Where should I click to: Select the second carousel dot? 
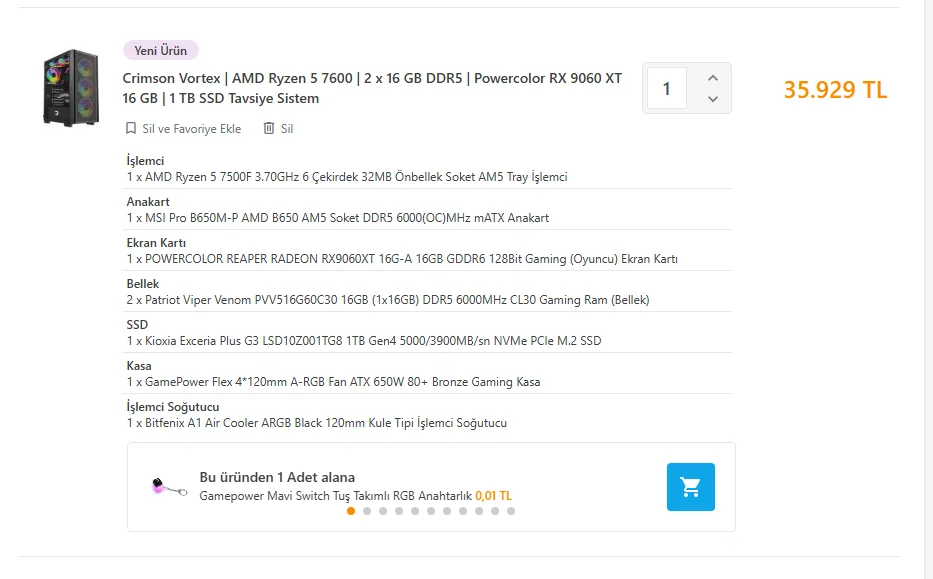click(x=367, y=511)
